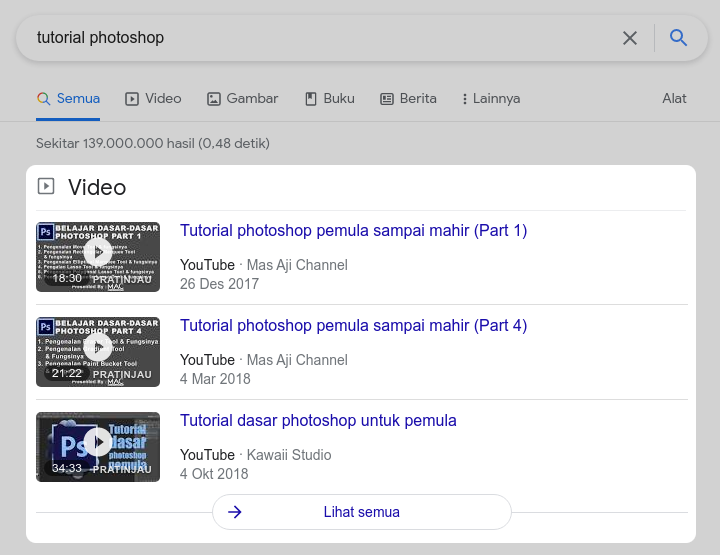The width and height of the screenshot is (720, 555).
Task: Click the Lihat semua button
Action: (x=362, y=512)
